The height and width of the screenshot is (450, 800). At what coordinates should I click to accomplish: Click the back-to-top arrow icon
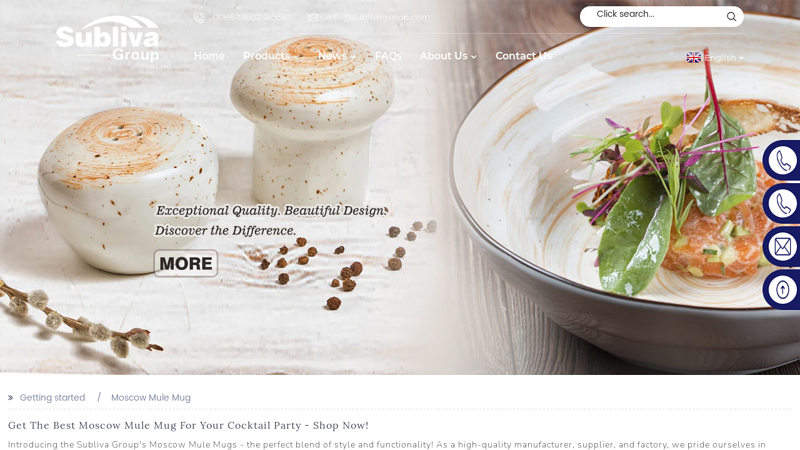tap(782, 290)
